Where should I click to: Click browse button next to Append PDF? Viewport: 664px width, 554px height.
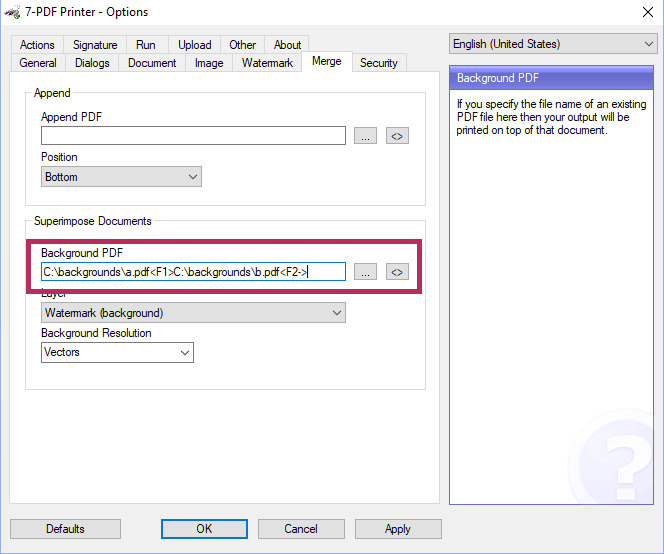pos(365,136)
